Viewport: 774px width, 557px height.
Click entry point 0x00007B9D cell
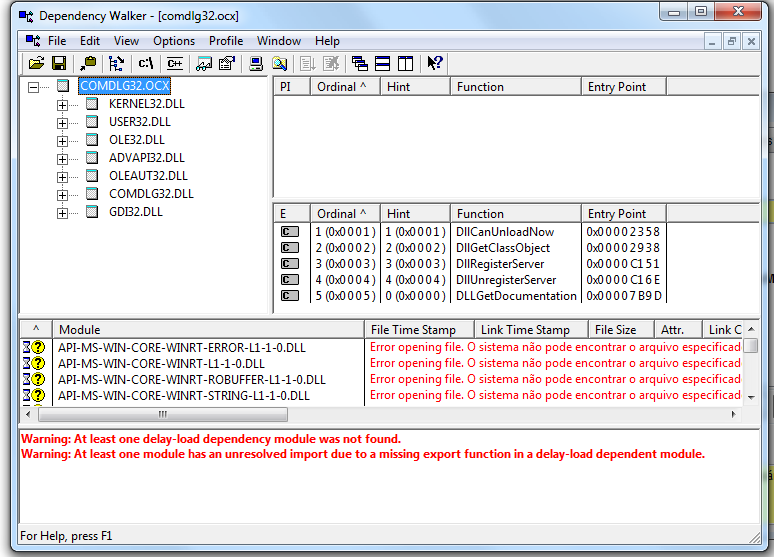click(623, 296)
